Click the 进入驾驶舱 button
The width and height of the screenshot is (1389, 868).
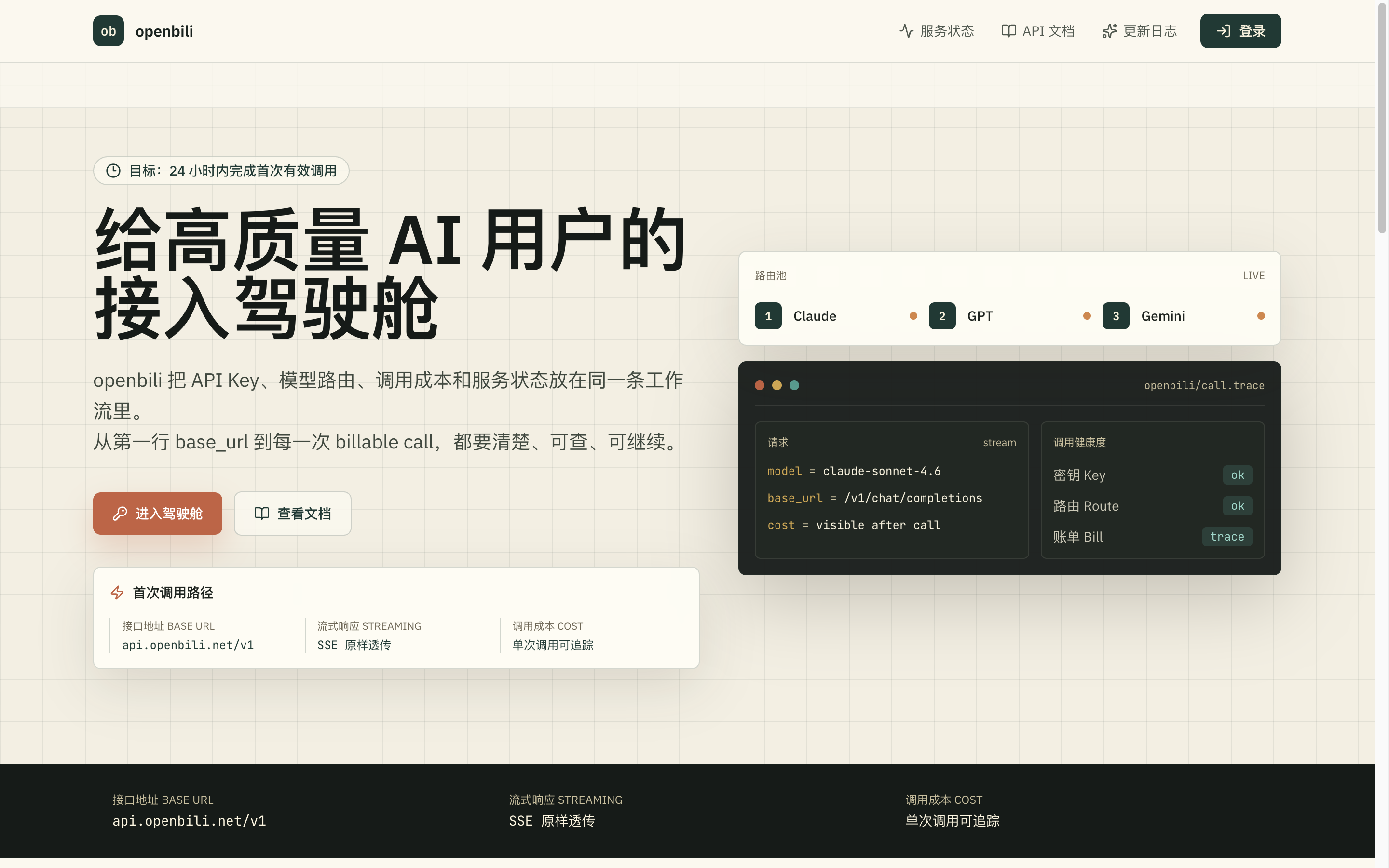(x=157, y=513)
